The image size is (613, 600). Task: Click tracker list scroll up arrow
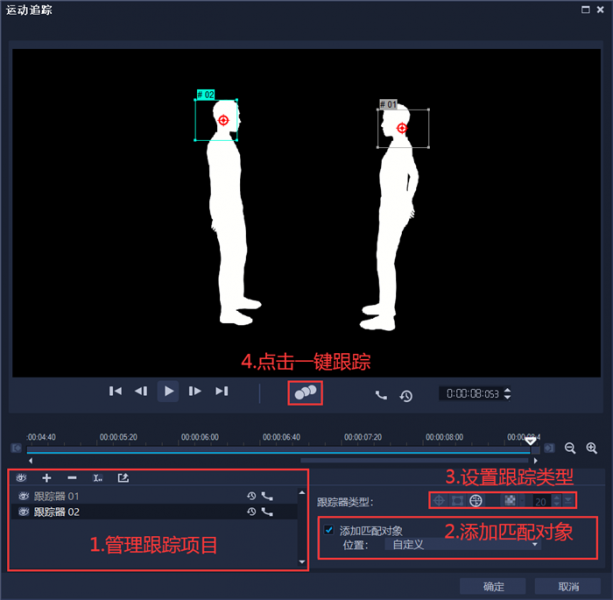tap(302, 493)
